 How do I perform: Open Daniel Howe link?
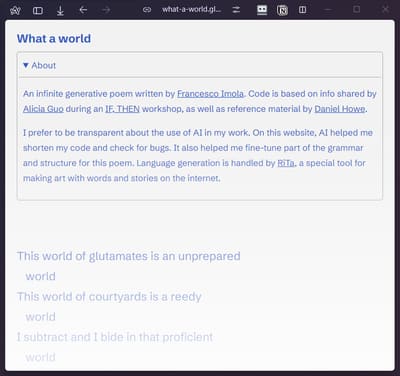point(340,109)
